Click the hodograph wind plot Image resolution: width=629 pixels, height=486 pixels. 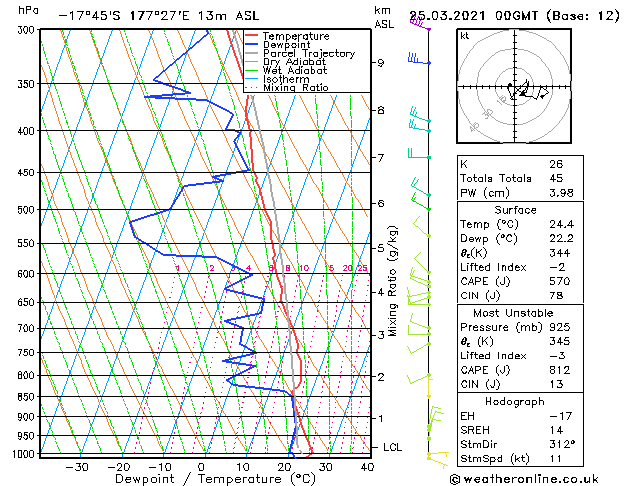514,86
